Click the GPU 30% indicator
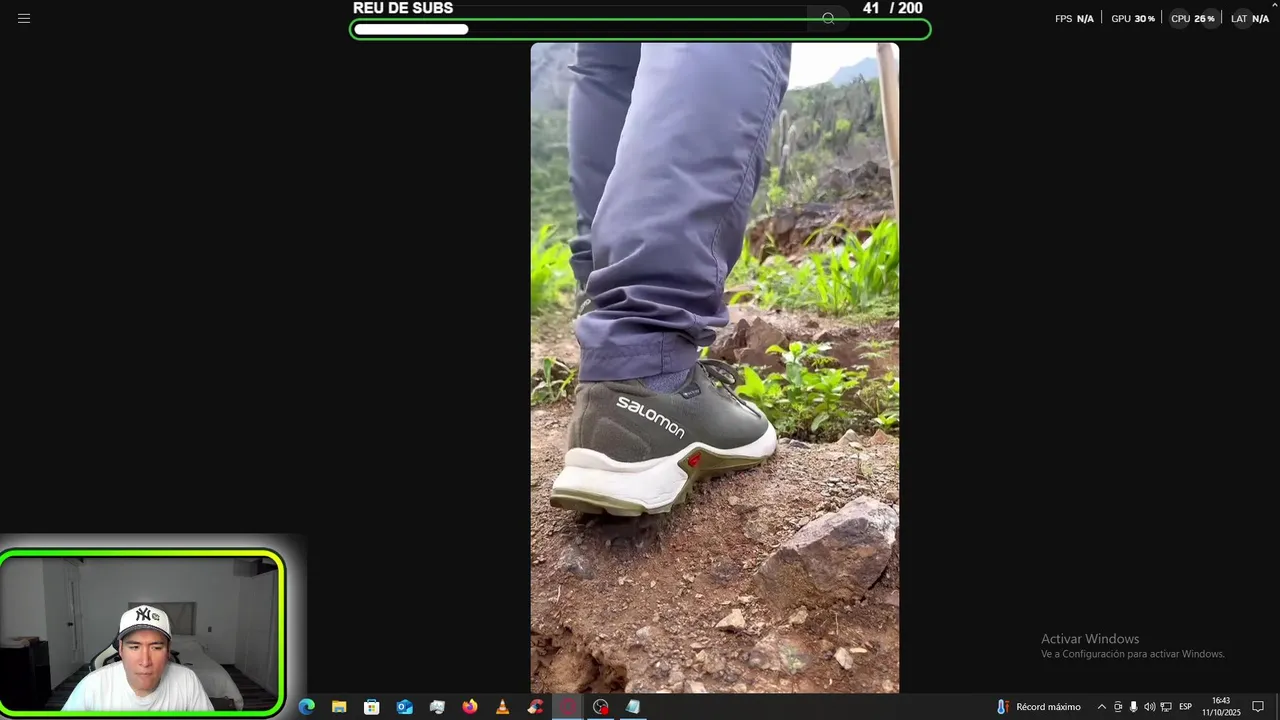Screen dimensions: 1280x720 [x=1133, y=18]
